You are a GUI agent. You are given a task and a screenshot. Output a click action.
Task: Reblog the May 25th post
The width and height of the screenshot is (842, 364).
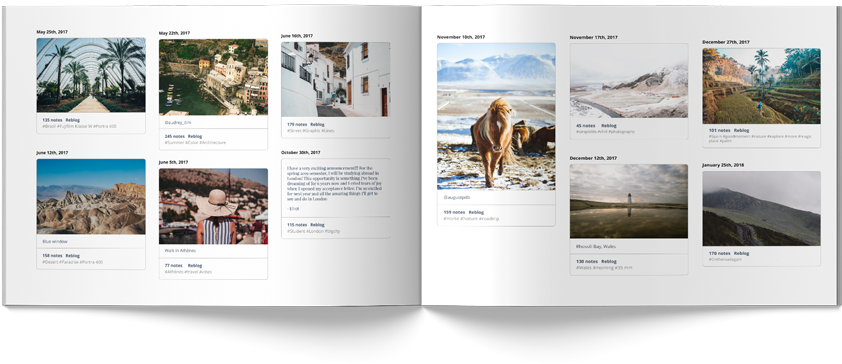(72, 120)
